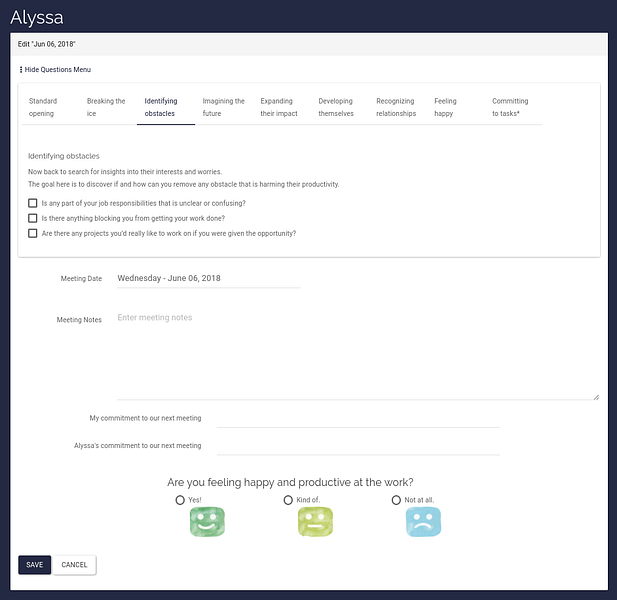Click the Meeting Notes label
Image resolution: width=617 pixels, height=600 pixels.
coord(79,320)
